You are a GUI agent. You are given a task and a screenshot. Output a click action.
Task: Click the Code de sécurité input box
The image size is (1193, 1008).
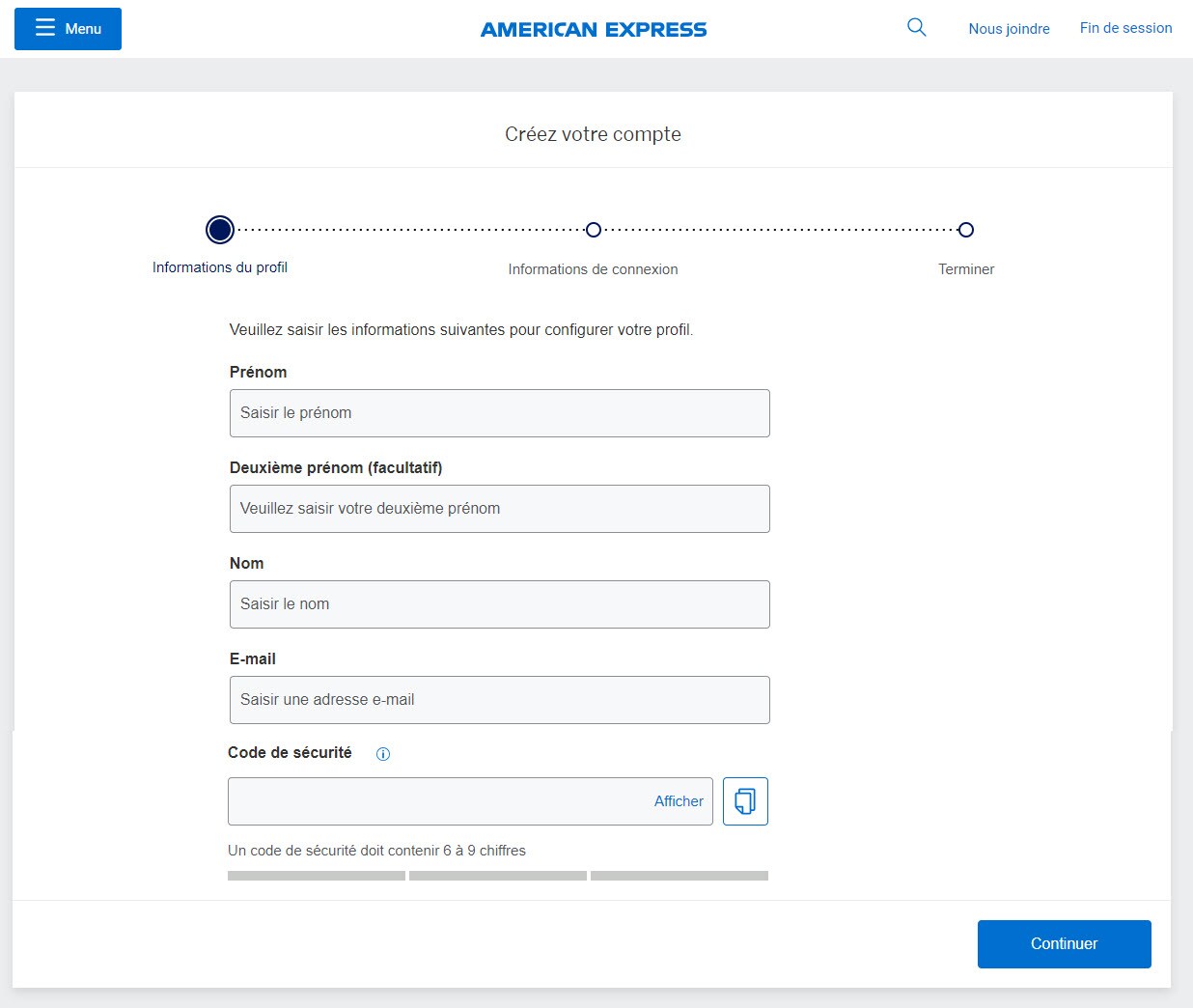coord(434,801)
